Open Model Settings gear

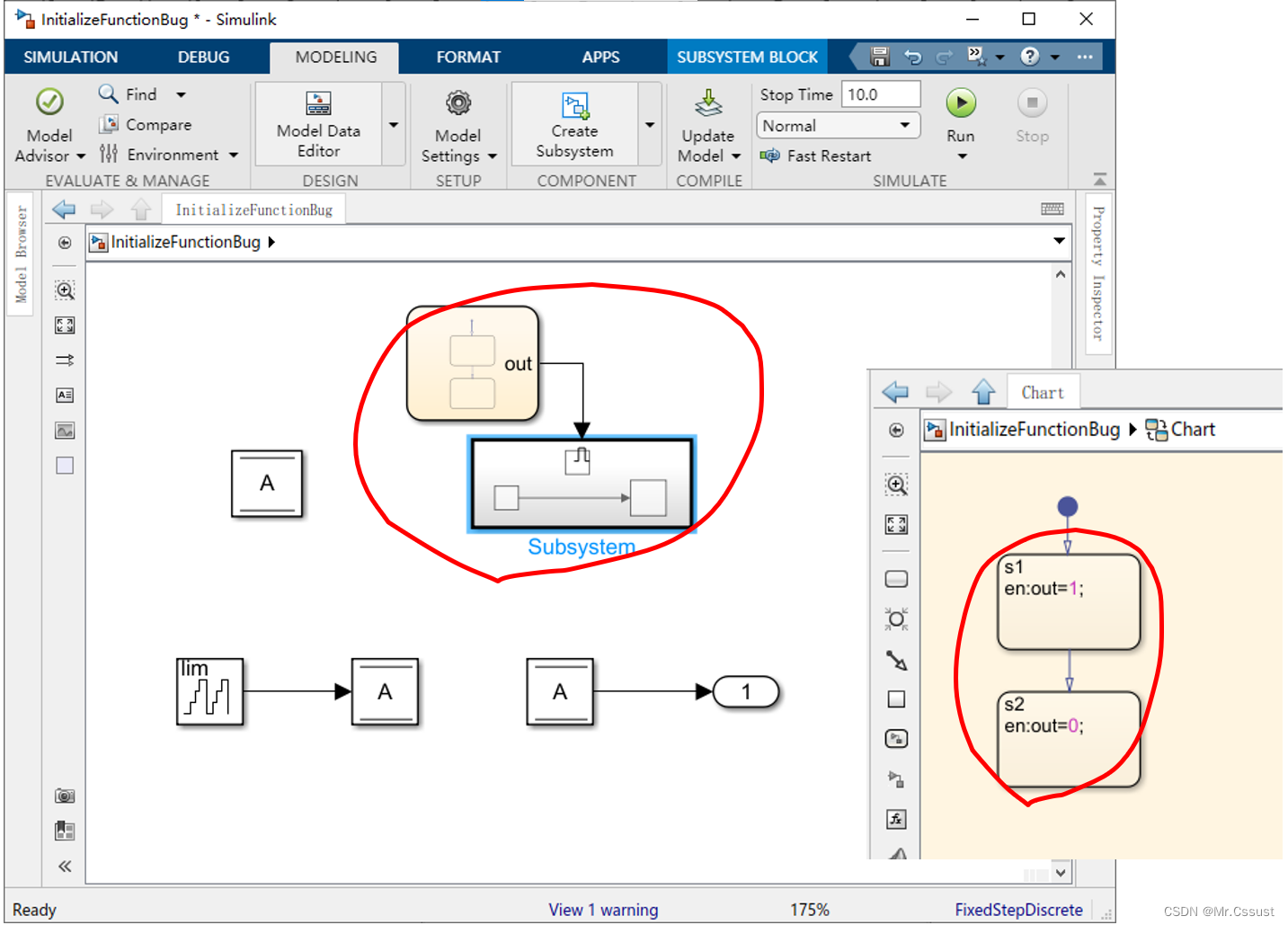[458, 103]
